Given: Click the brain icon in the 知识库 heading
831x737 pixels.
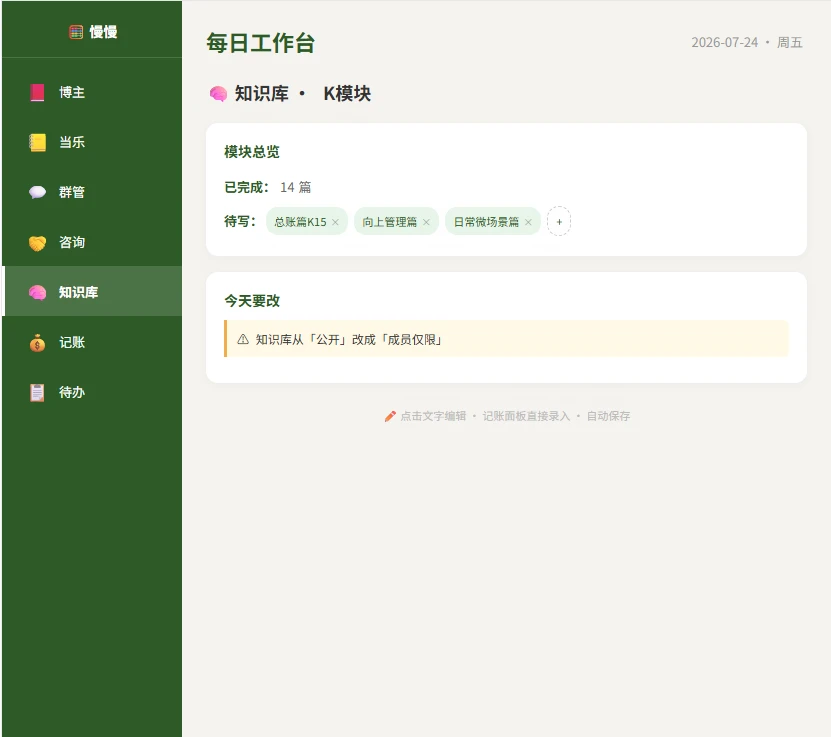Looking at the screenshot, I should coord(218,94).
